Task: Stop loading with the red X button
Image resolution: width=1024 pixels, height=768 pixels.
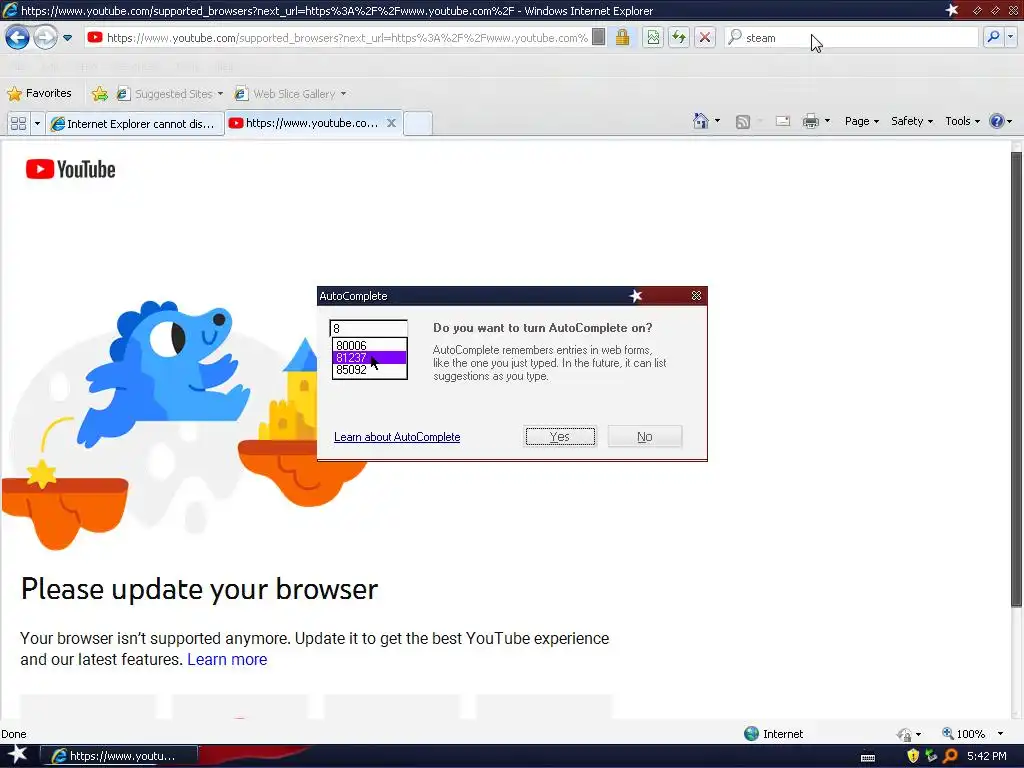Action: pos(705,37)
